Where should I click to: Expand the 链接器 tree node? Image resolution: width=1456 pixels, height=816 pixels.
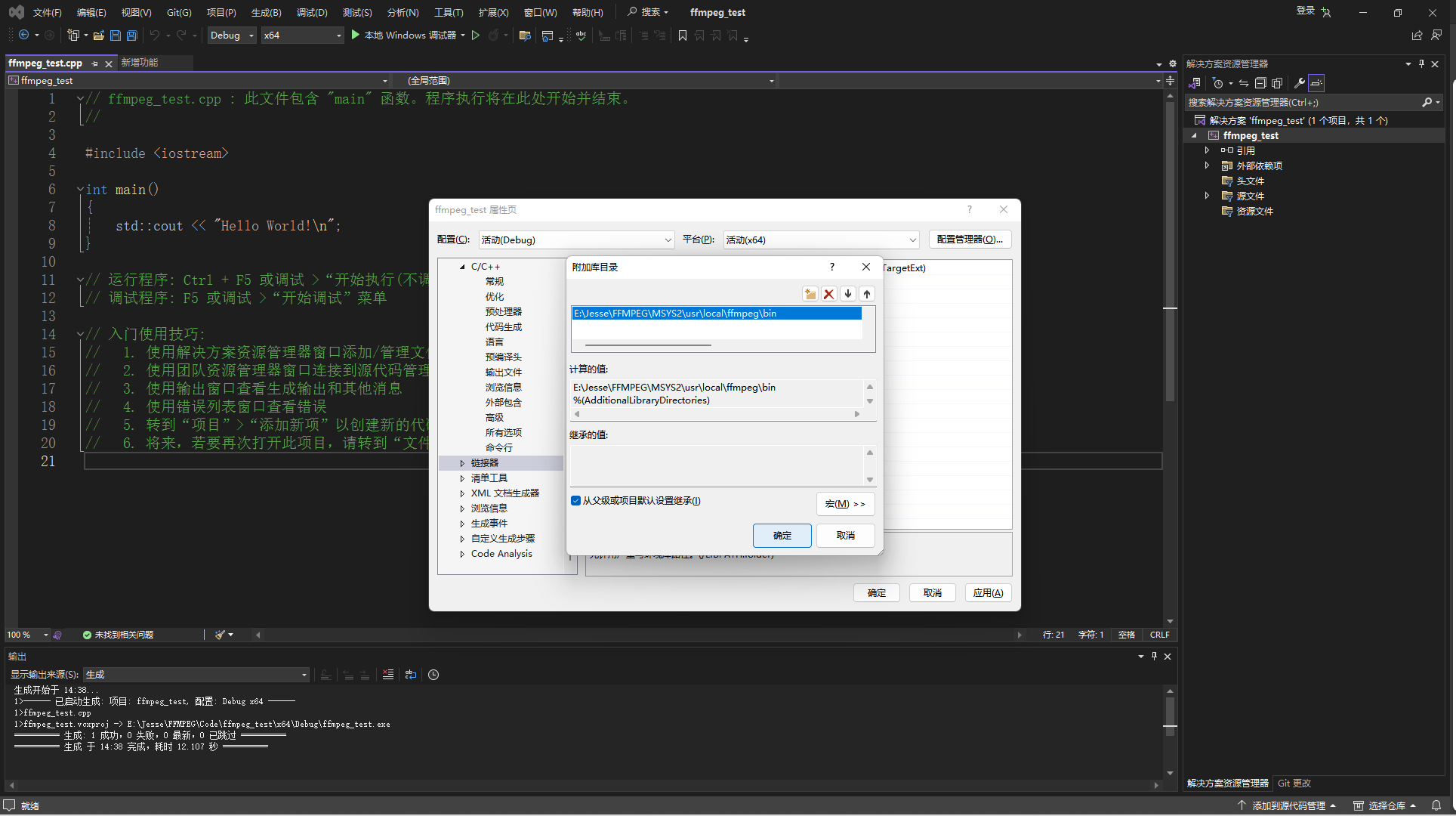pos(462,463)
